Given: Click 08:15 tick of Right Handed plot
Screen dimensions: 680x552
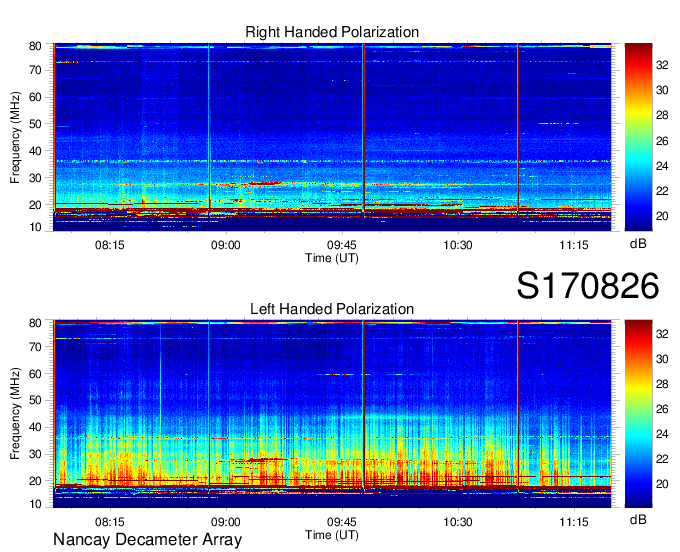Looking at the screenshot, I should point(109,245).
